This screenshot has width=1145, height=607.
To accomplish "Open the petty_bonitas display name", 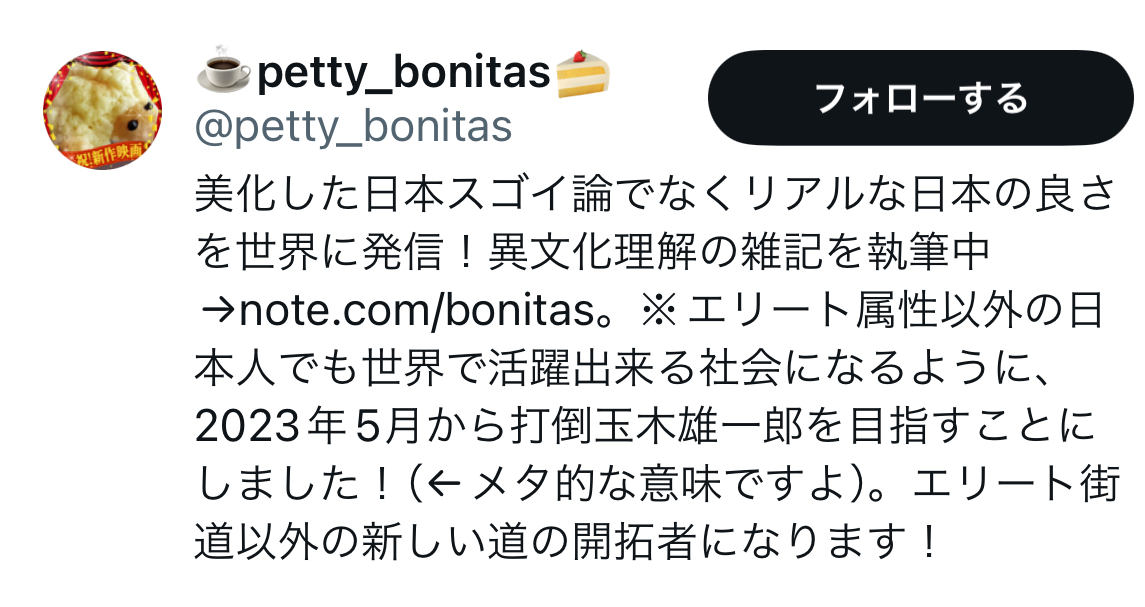I will (x=404, y=74).
